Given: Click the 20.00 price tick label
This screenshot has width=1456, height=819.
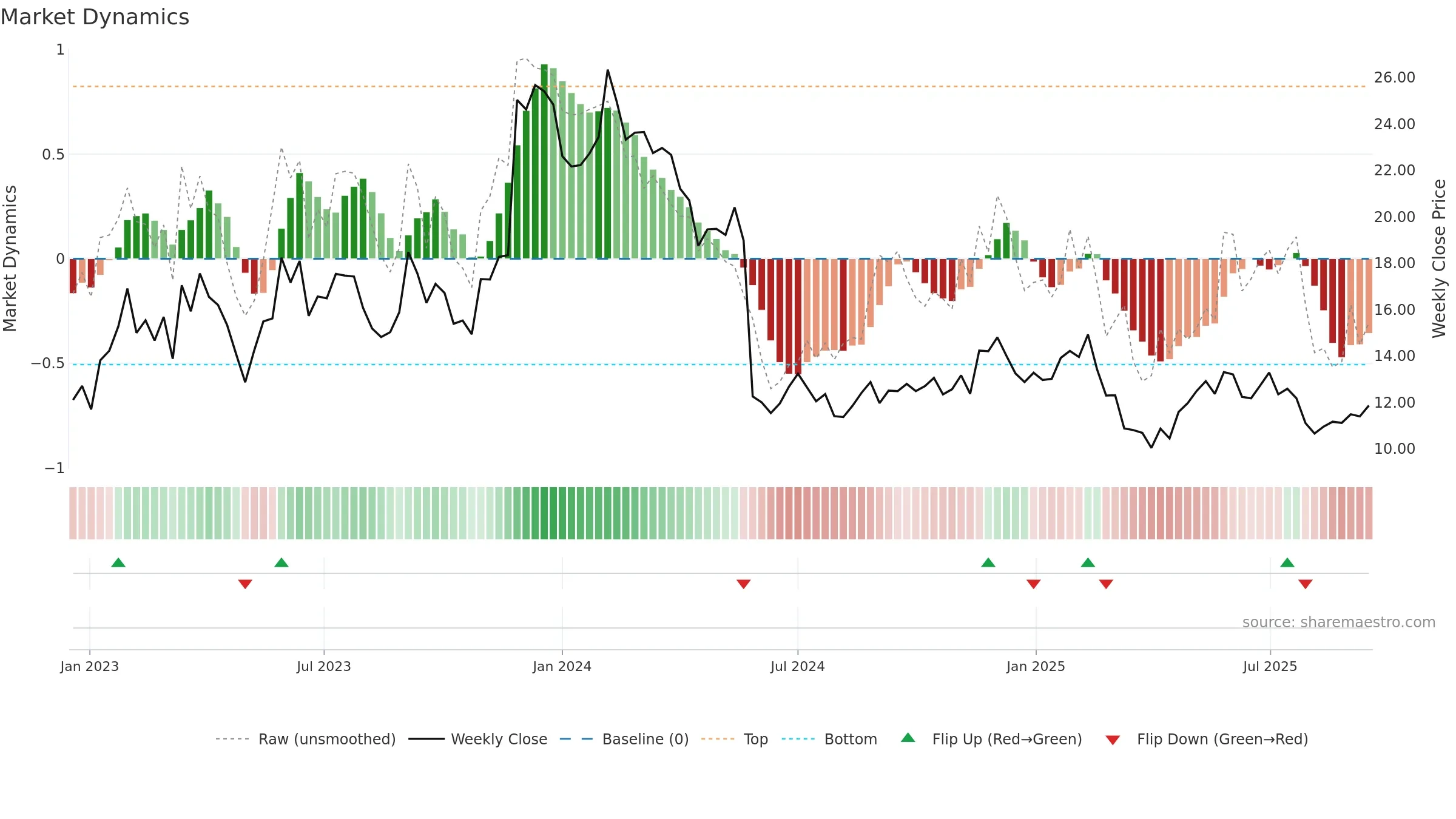Looking at the screenshot, I should pyautogui.click(x=1395, y=217).
